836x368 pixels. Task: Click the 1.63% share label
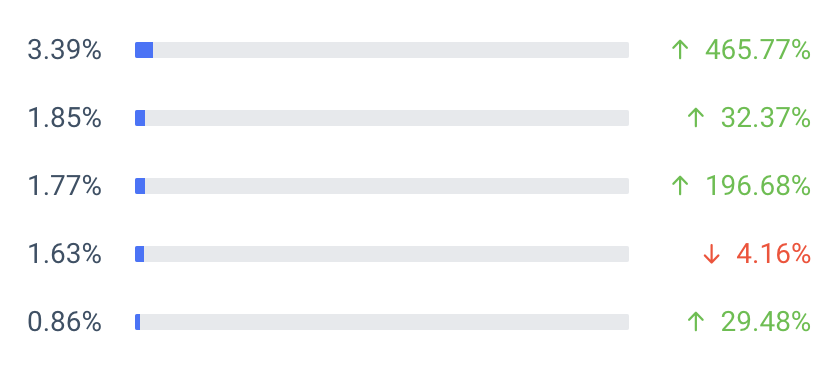[x=65, y=254]
